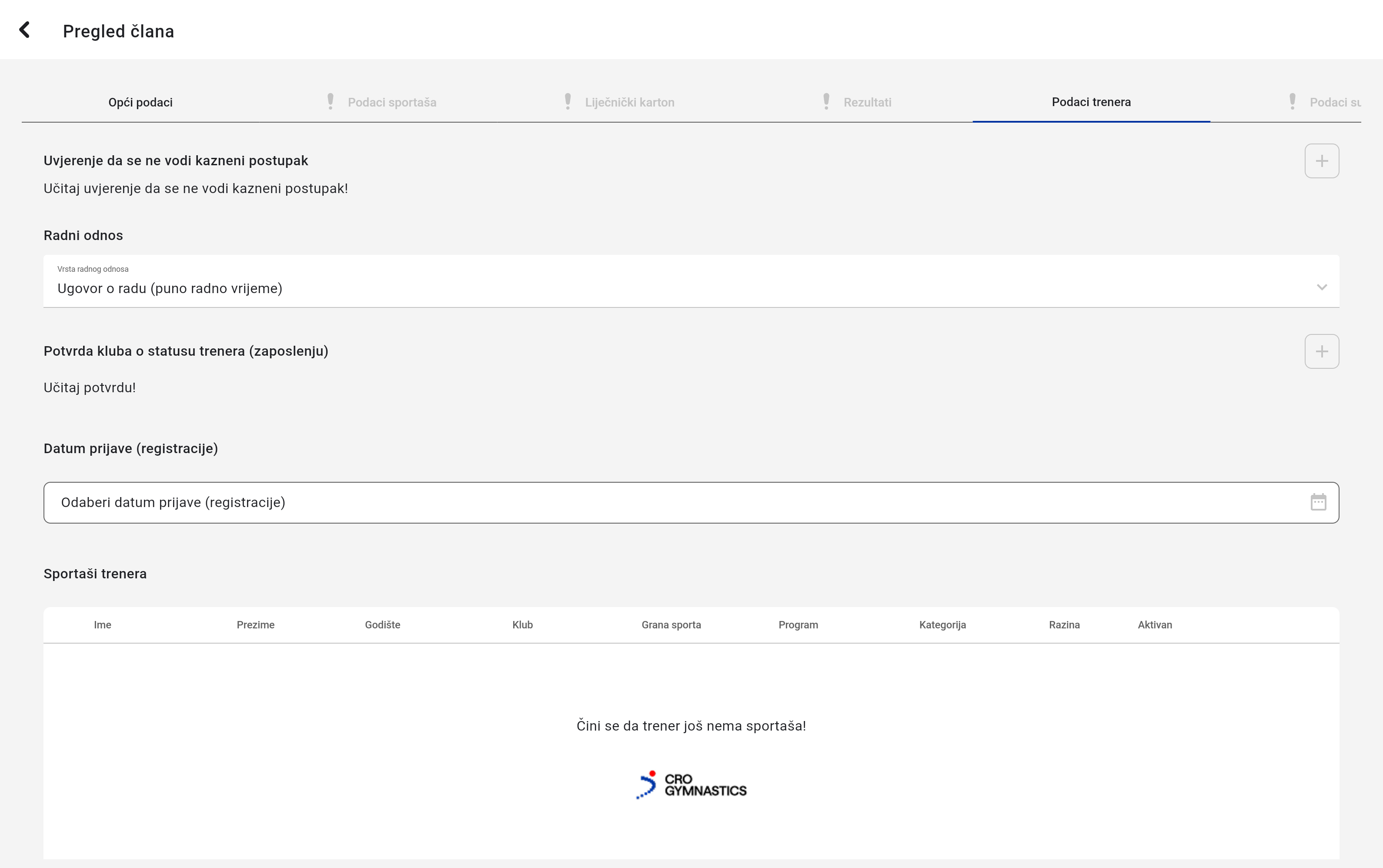Click warning icon beside Rezultati
This screenshot has height=868, width=1383.
tap(825, 102)
